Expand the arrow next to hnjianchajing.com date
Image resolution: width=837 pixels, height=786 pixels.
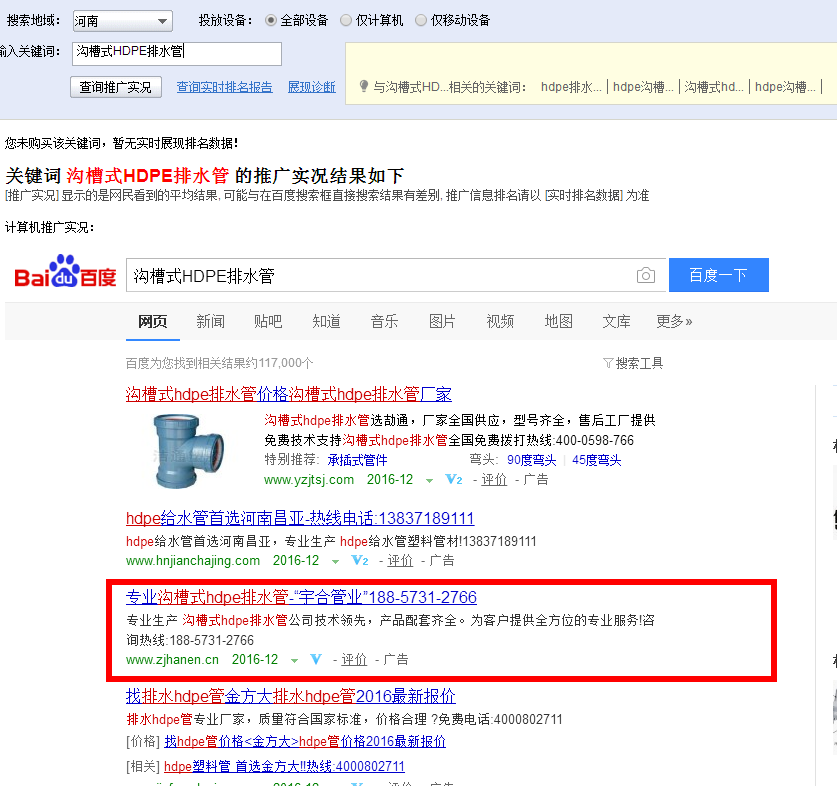coord(335,562)
